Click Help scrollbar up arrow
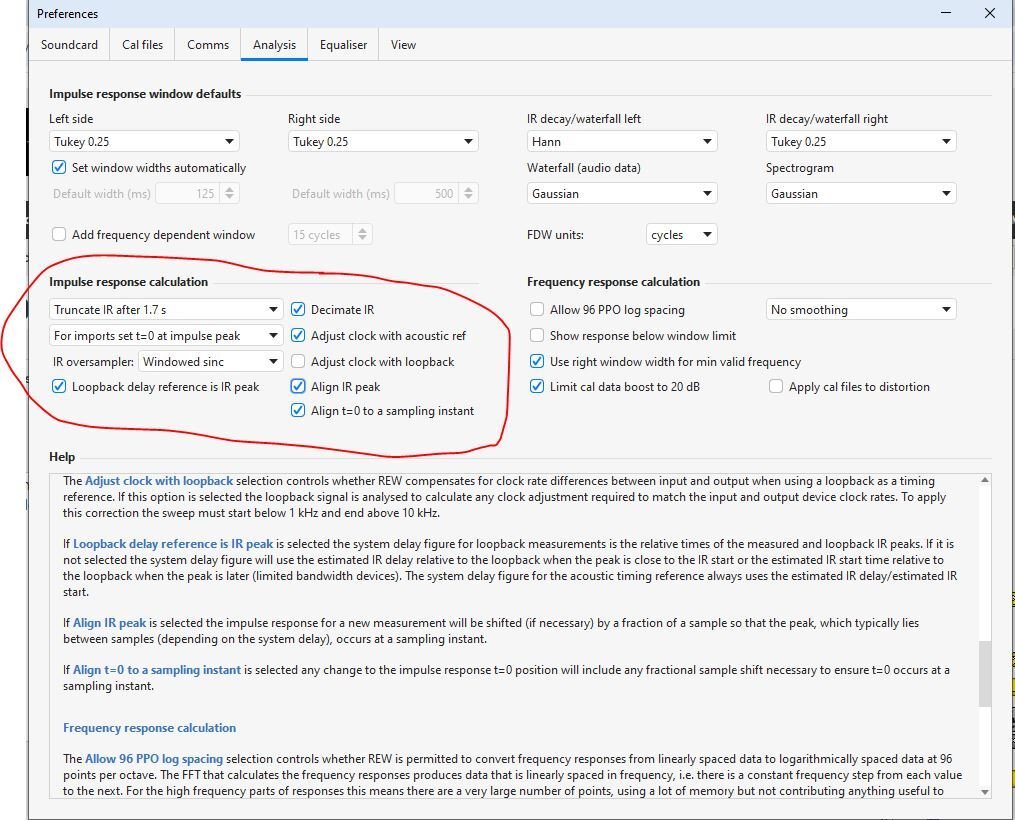1015x820 pixels. [x=985, y=480]
